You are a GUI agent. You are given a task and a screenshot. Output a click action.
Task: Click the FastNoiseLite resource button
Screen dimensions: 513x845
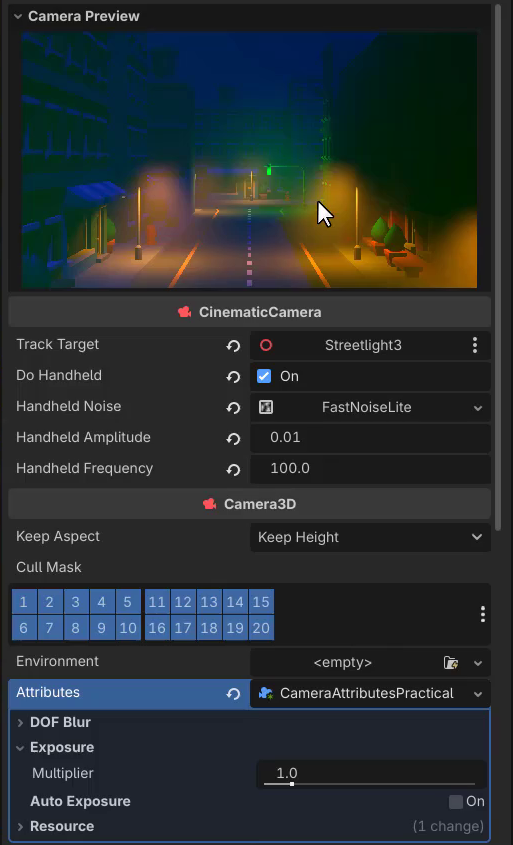point(358,408)
